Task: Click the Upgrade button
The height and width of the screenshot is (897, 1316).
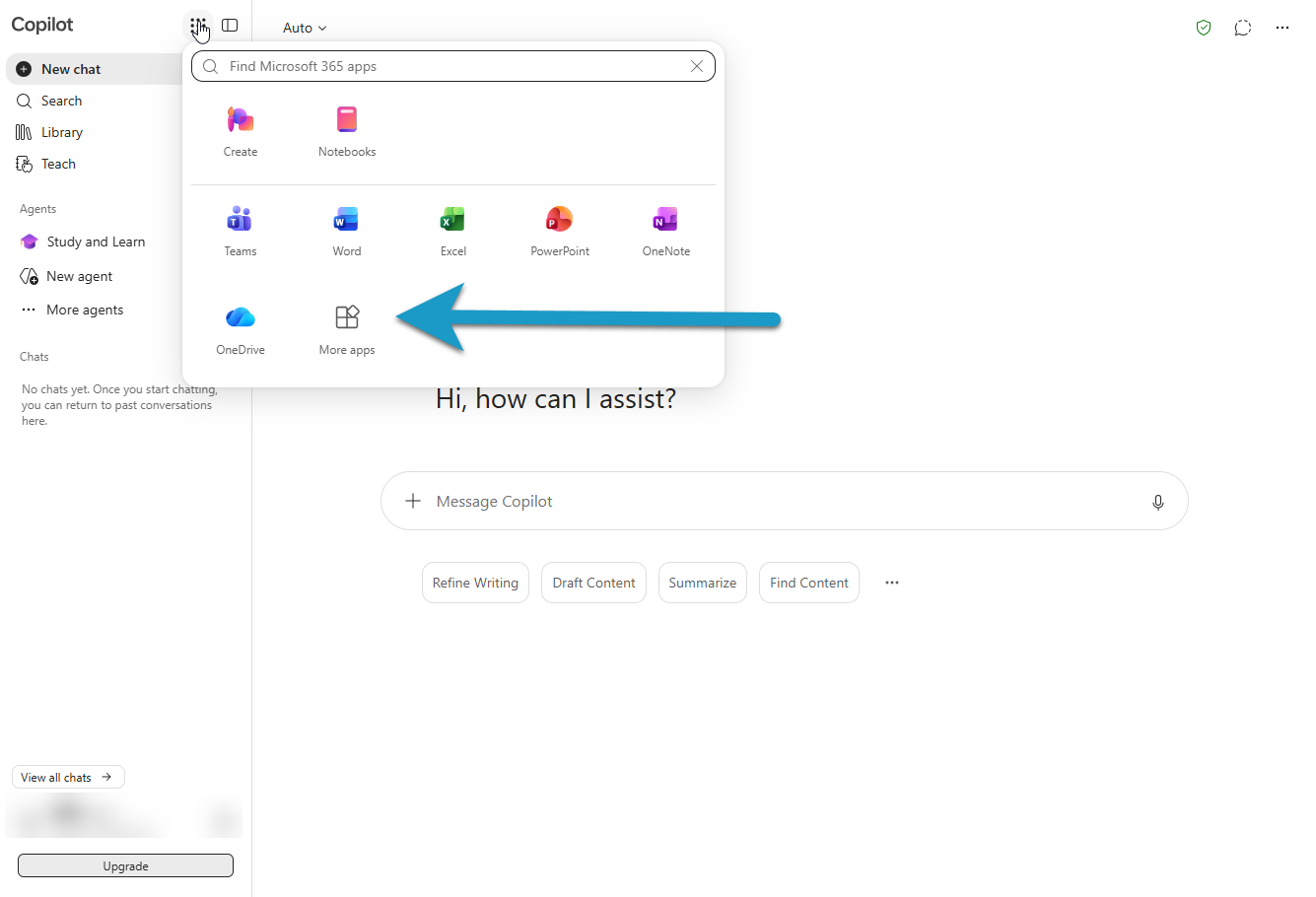Action: click(x=125, y=865)
